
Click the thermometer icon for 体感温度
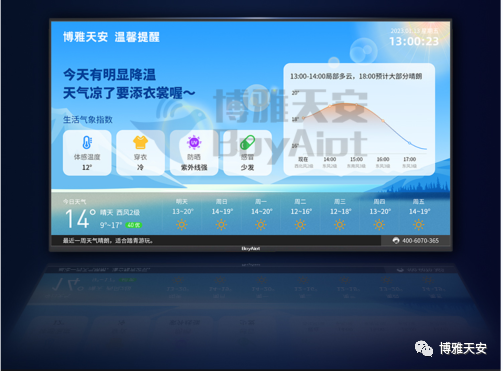(87, 143)
